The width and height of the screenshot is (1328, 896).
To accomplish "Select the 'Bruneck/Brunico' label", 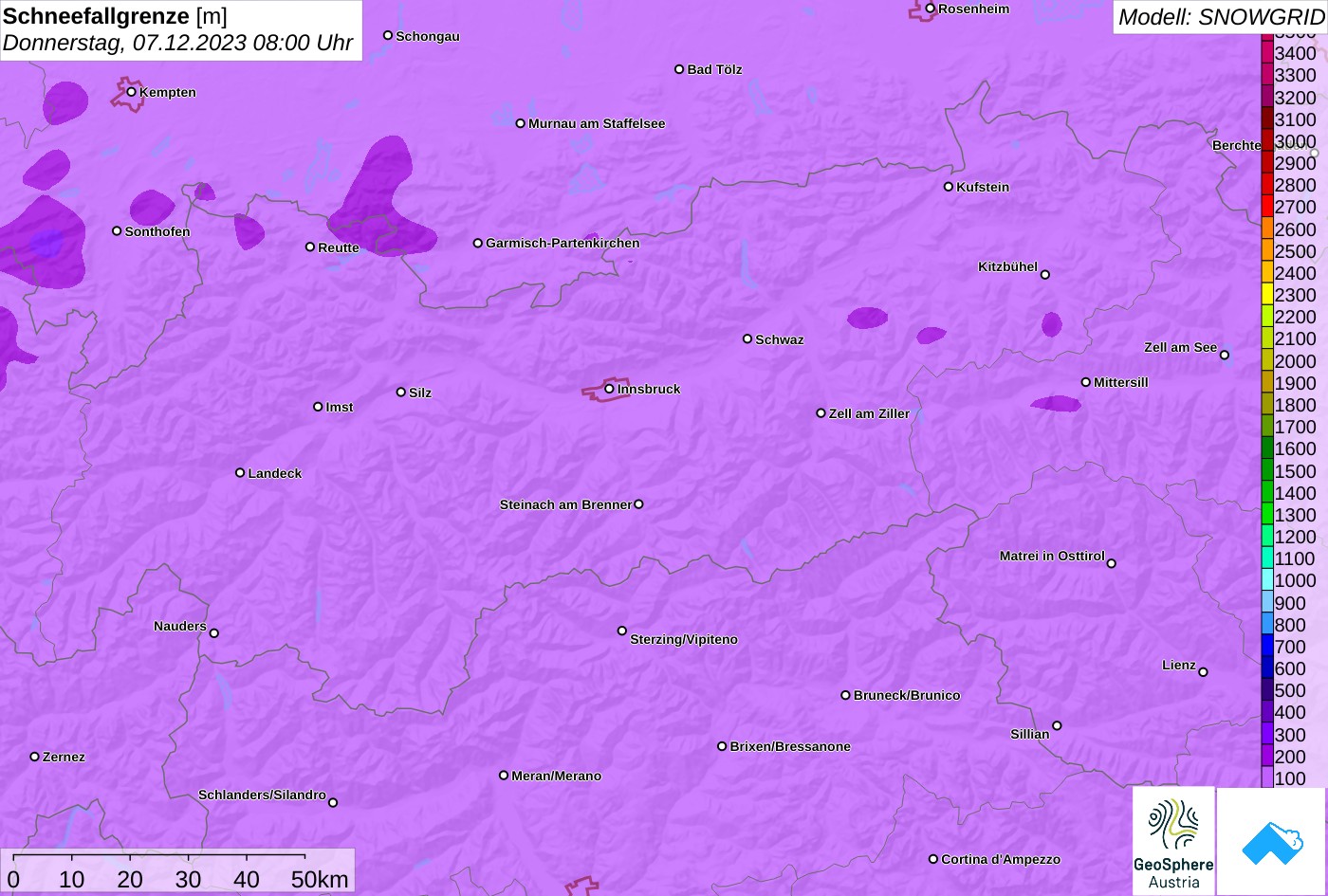I will click(907, 695).
